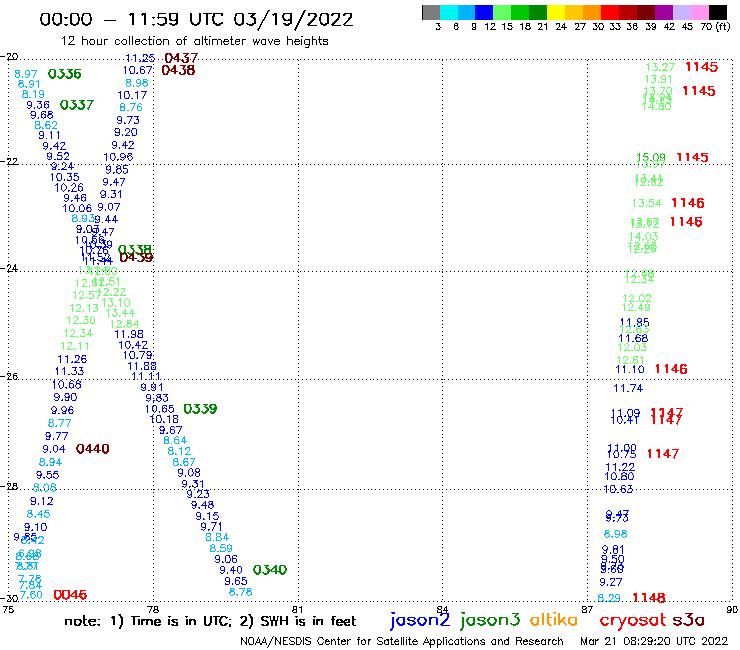740x650 pixels.
Task: Select the bright red swatch above label 33
Action: coord(610,12)
